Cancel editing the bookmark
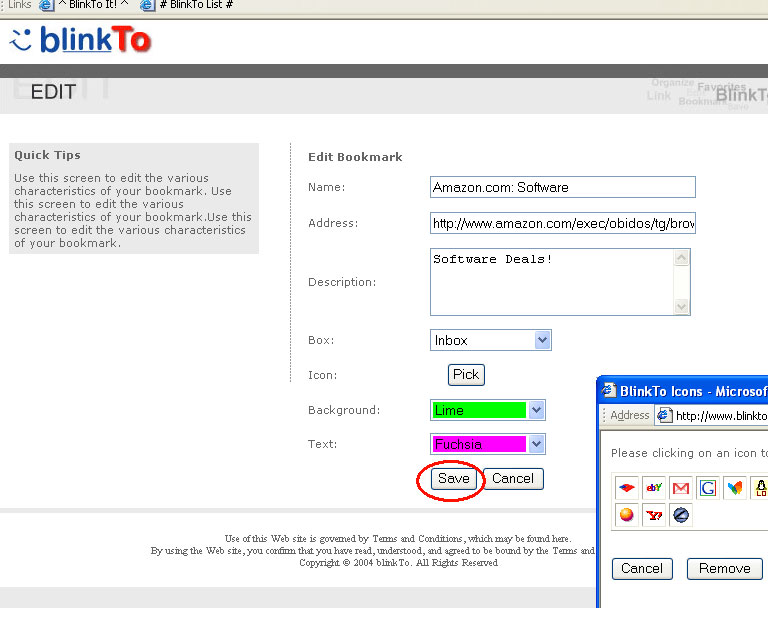Viewport: 768px width, 640px height. coord(513,479)
